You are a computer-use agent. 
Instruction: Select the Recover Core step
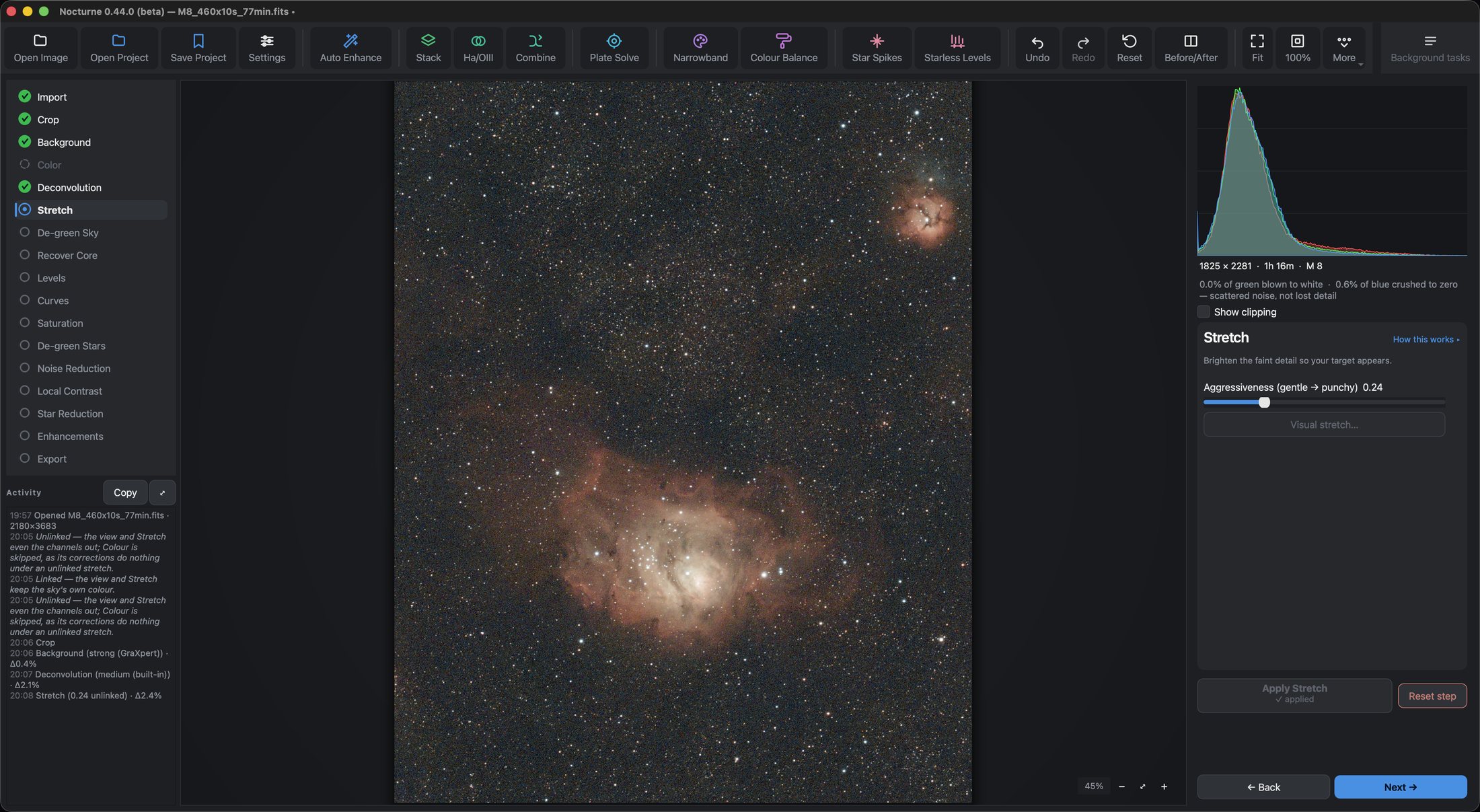91,256
